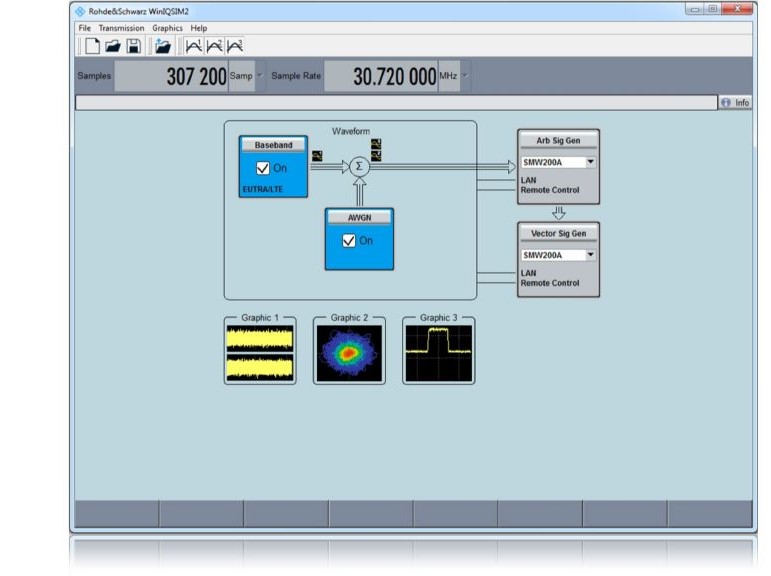Viewport: 771px width, 576px height.
Task: Click the down arrow between signal generators
Action: 559,213
